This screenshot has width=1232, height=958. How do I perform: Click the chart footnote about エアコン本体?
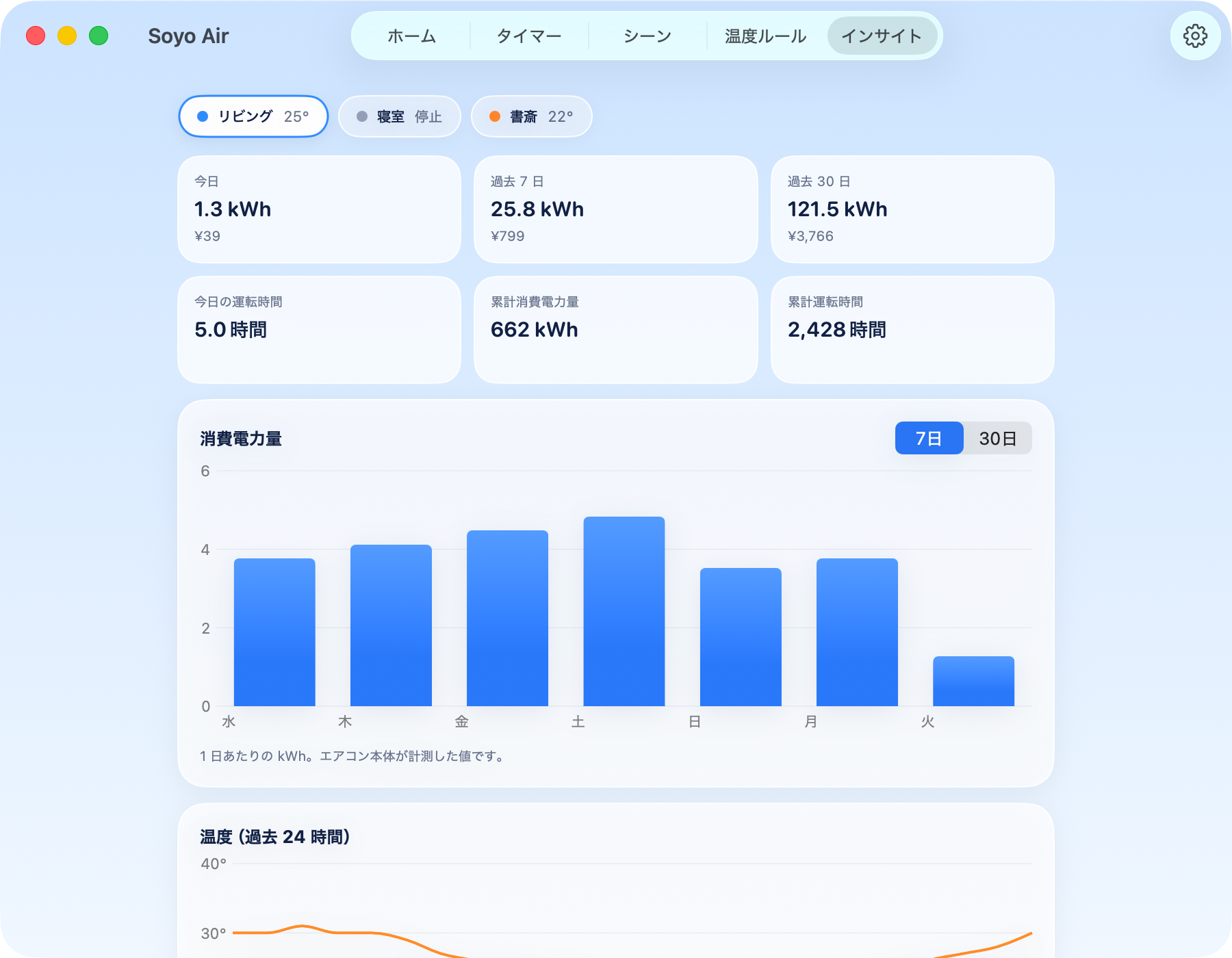pyautogui.click(x=353, y=756)
